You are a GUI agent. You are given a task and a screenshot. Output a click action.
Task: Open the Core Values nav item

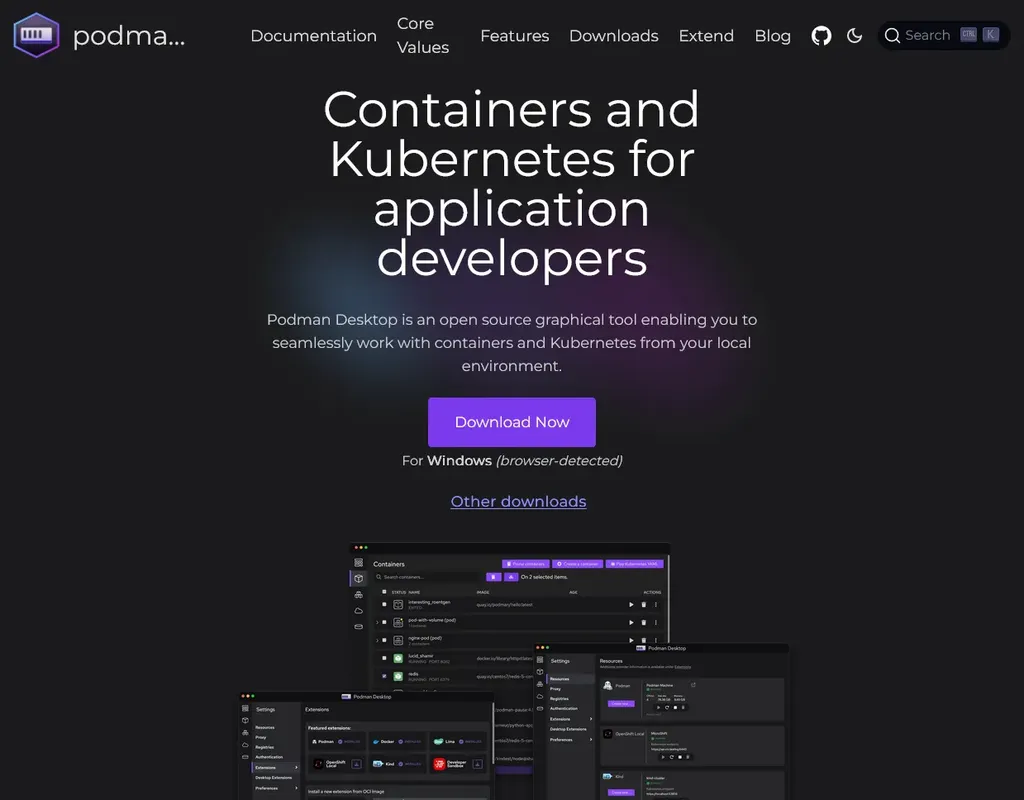click(x=423, y=35)
